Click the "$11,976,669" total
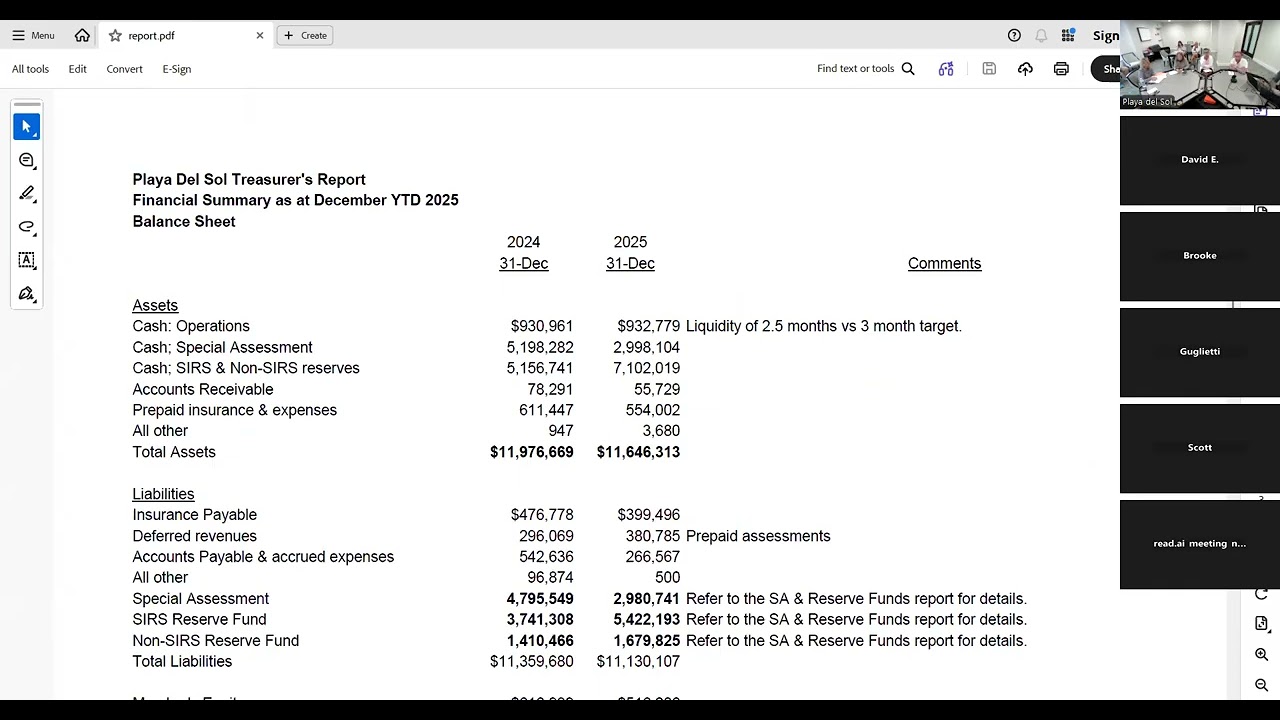This screenshot has height=720, width=1280. 532,452
